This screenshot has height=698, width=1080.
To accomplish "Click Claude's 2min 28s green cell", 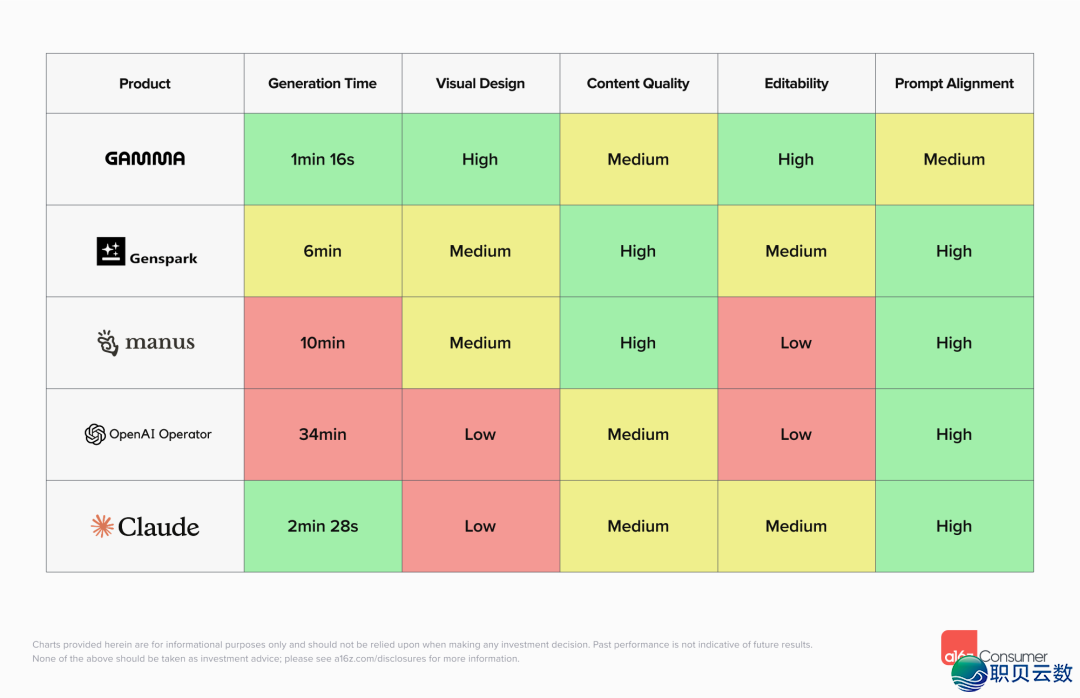I will tap(322, 526).
